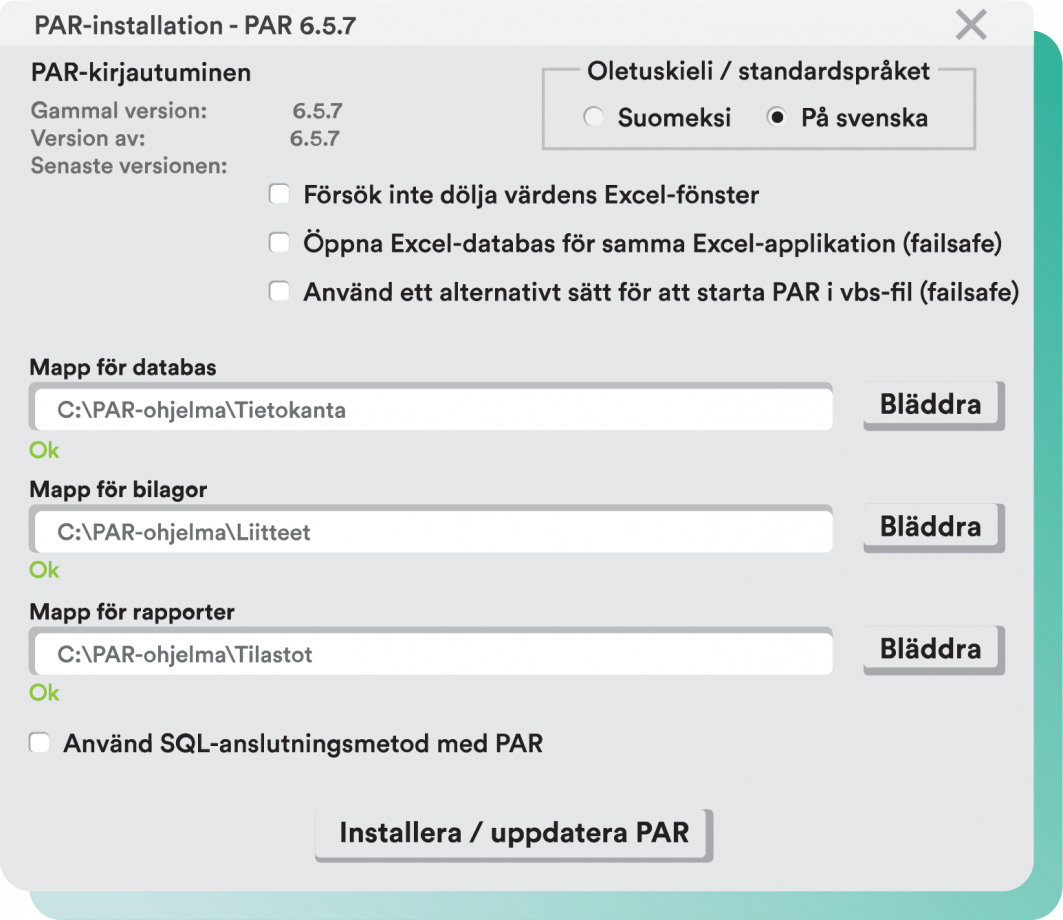Click the PAR-kirjautuminen heading
Image resolution: width=1063 pixels, height=920 pixels.
[x=141, y=73]
